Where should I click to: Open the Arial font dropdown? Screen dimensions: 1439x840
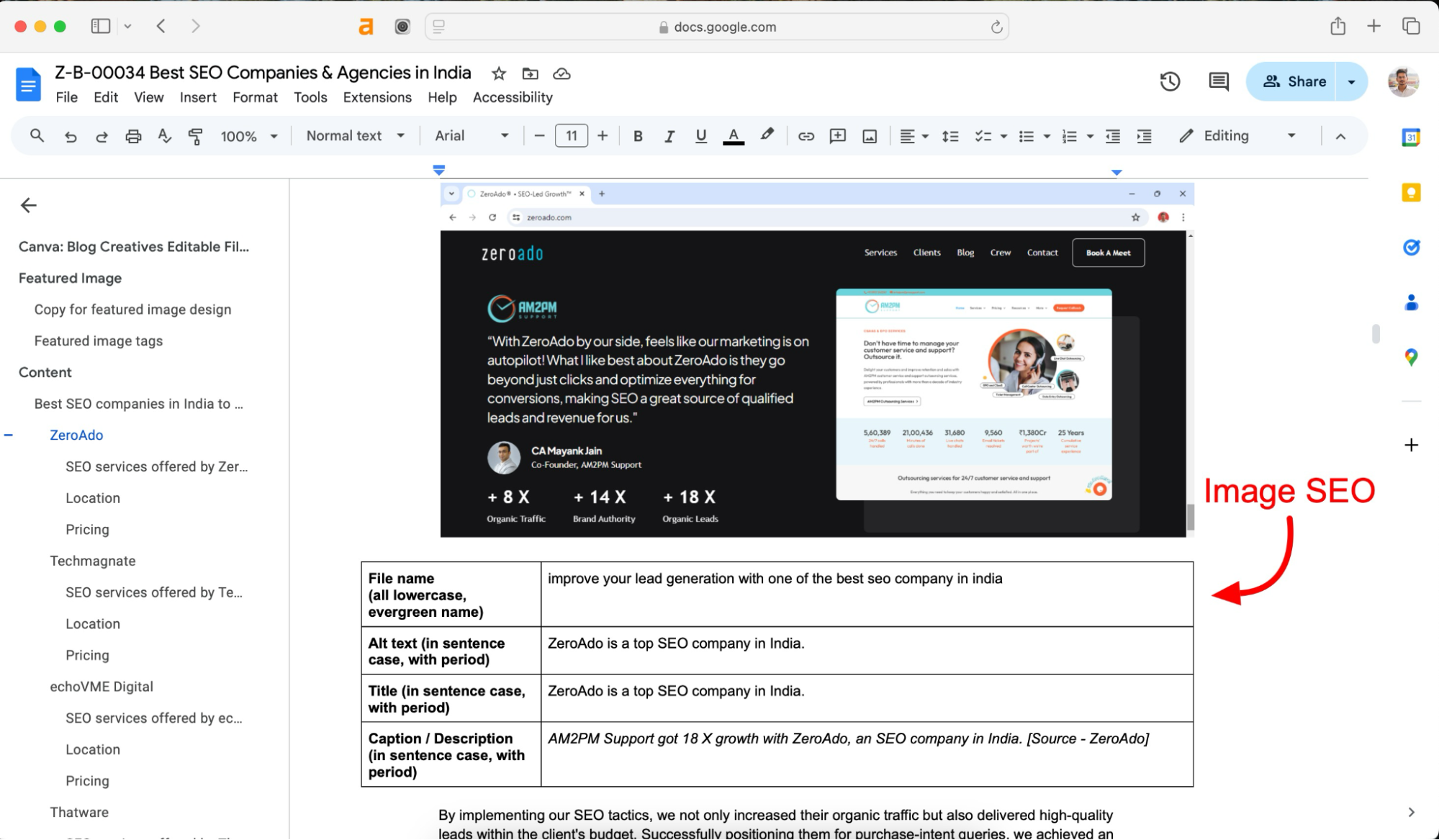coord(472,136)
